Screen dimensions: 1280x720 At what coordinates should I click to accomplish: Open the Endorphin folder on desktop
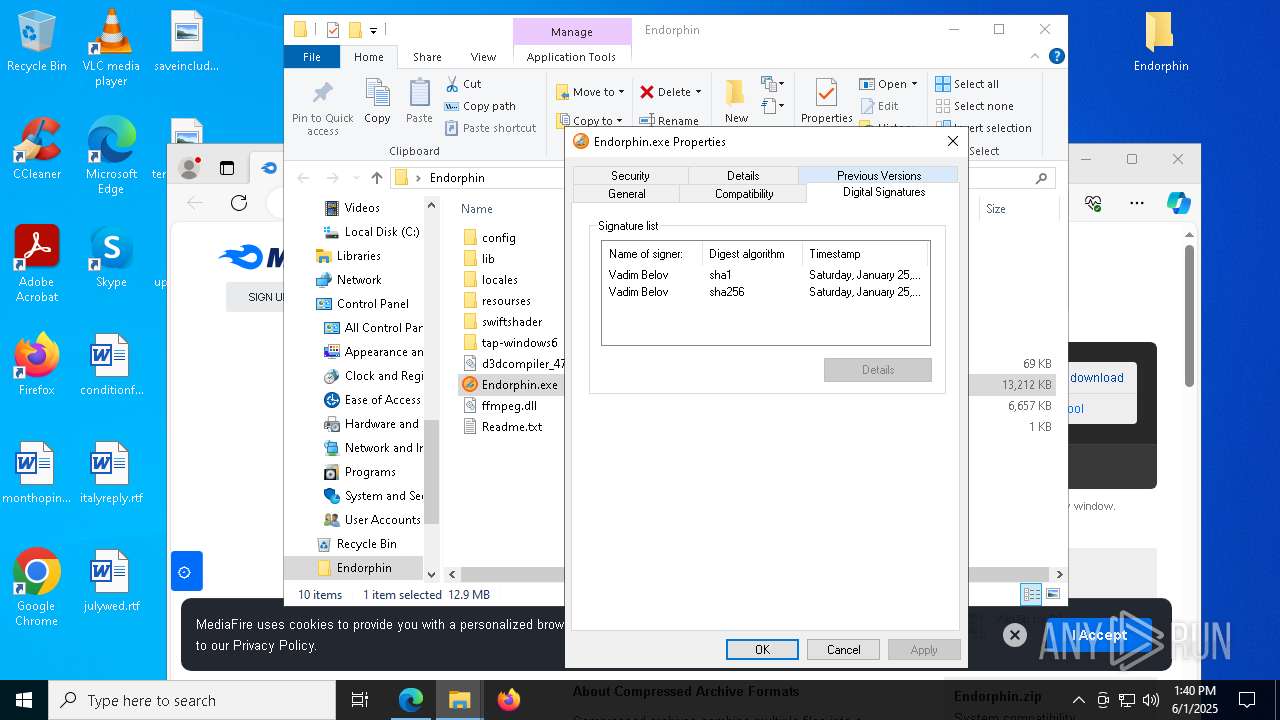click(1161, 42)
